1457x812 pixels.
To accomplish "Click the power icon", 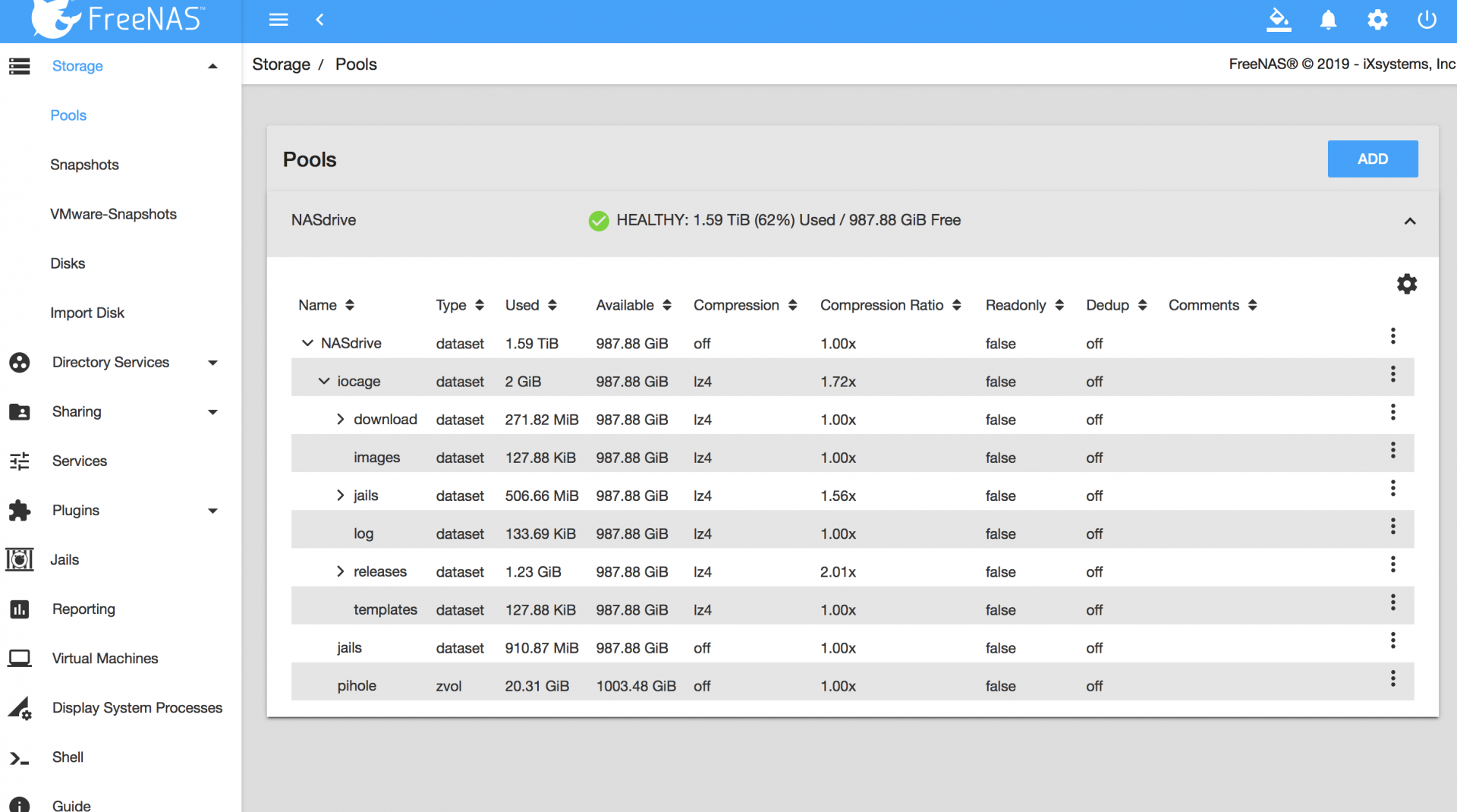I will click(x=1427, y=20).
